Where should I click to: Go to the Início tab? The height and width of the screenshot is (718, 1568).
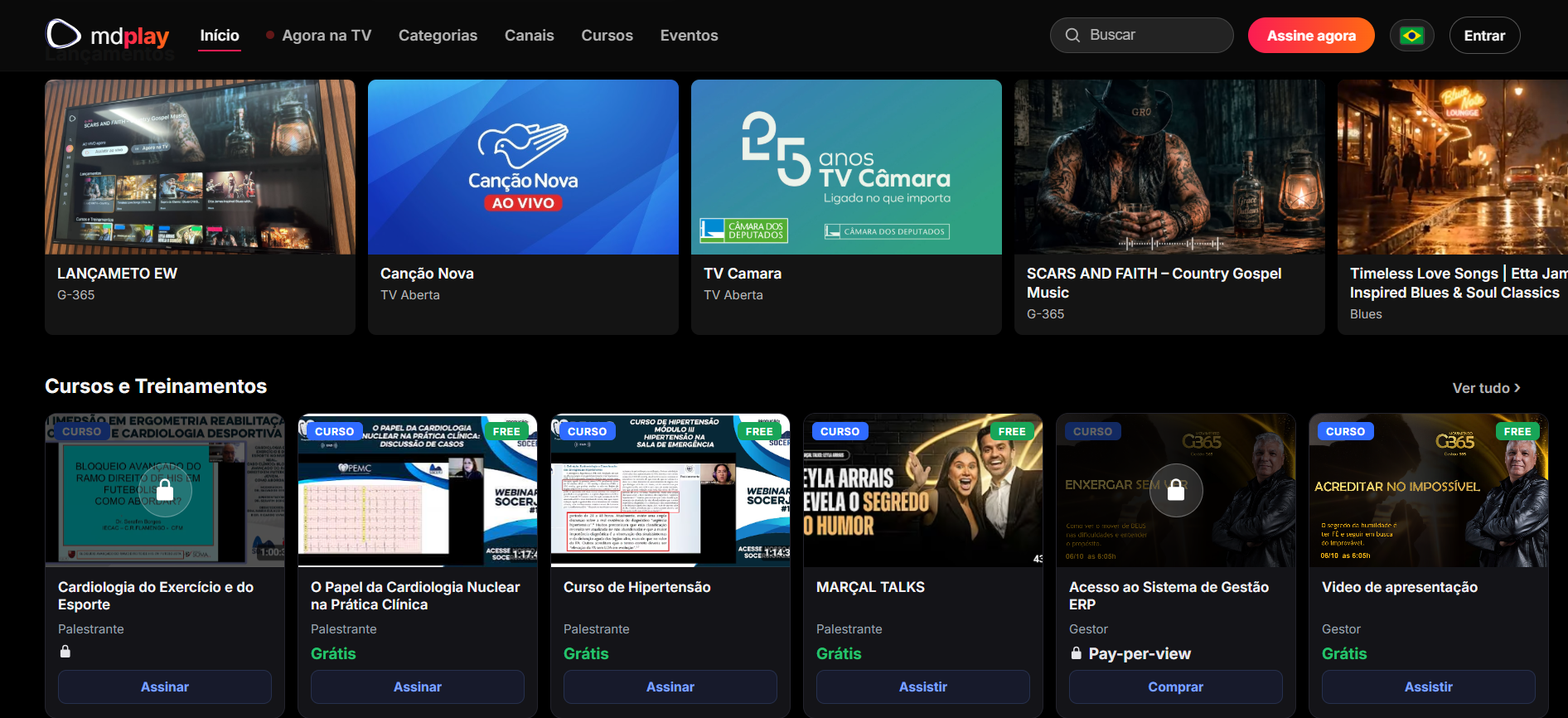click(x=220, y=36)
